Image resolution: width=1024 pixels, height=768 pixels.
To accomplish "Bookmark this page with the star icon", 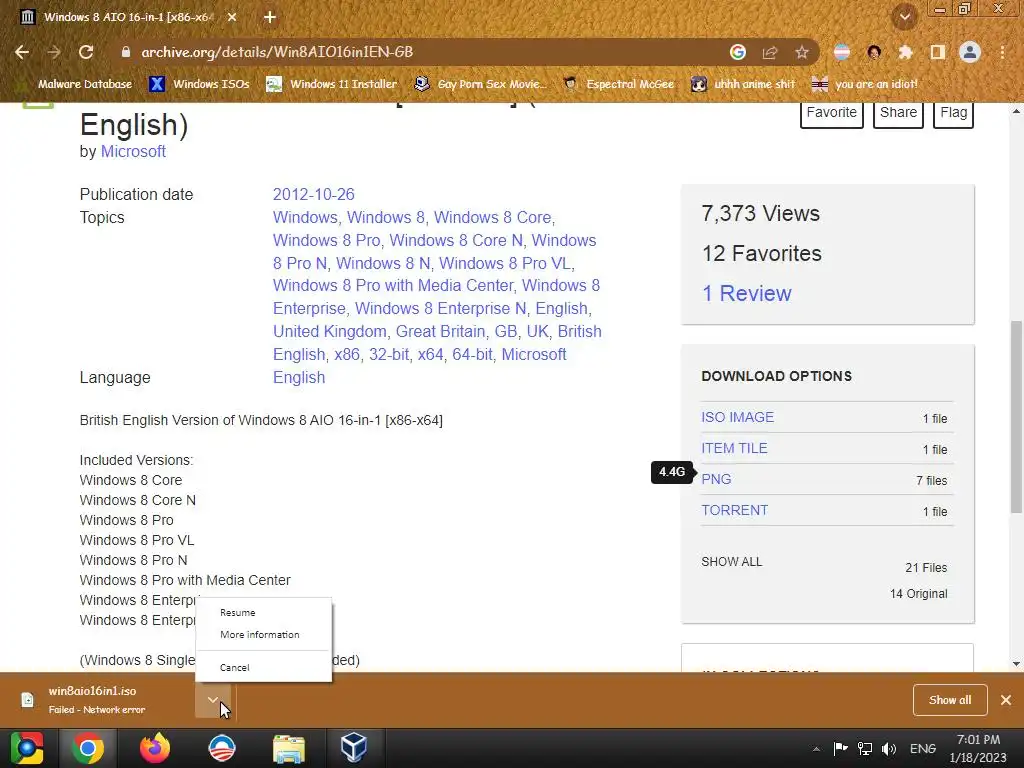I will (x=802, y=52).
